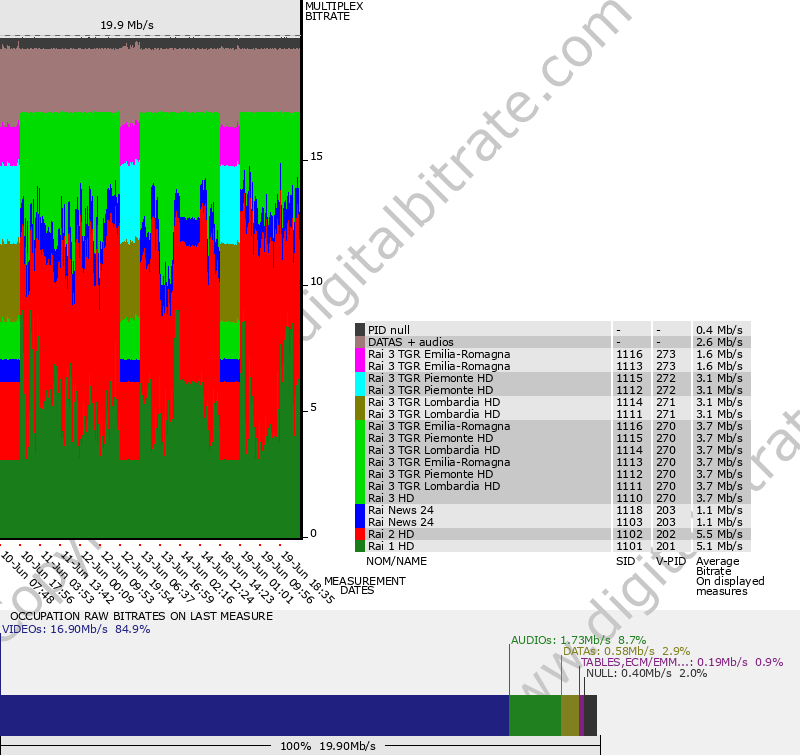This screenshot has height=755, width=800.
Task: Click the 'MULTIPLEX BITRATE' axis title
Action: click(334, 11)
